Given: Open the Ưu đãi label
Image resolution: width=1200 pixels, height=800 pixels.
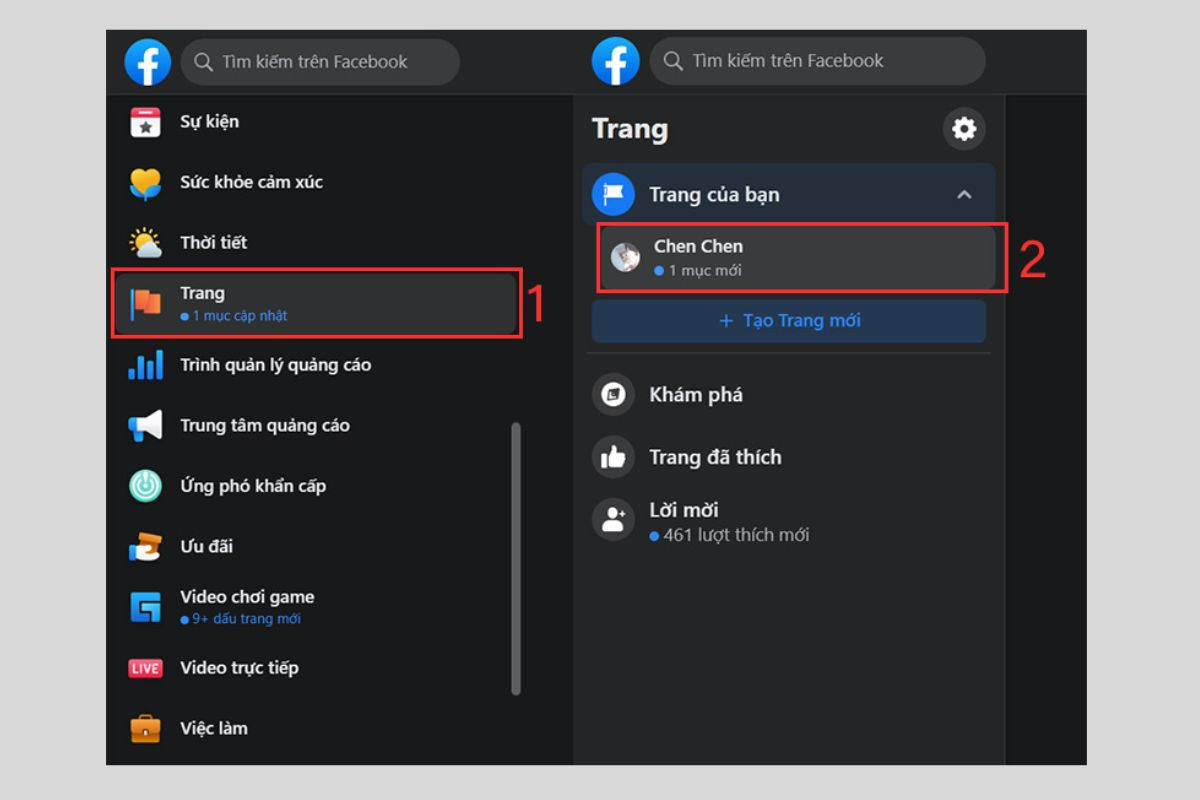Looking at the screenshot, I should 206,546.
